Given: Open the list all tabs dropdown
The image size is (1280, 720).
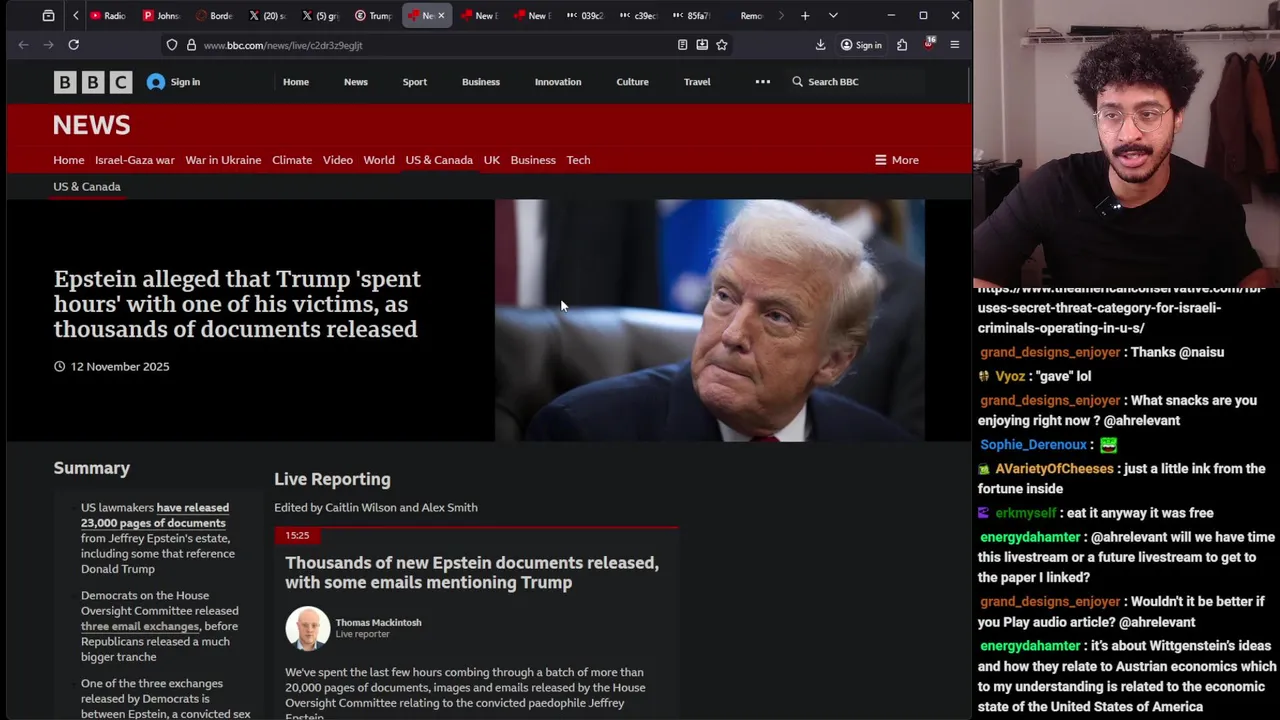Looking at the screenshot, I should (x=833, y=16).
